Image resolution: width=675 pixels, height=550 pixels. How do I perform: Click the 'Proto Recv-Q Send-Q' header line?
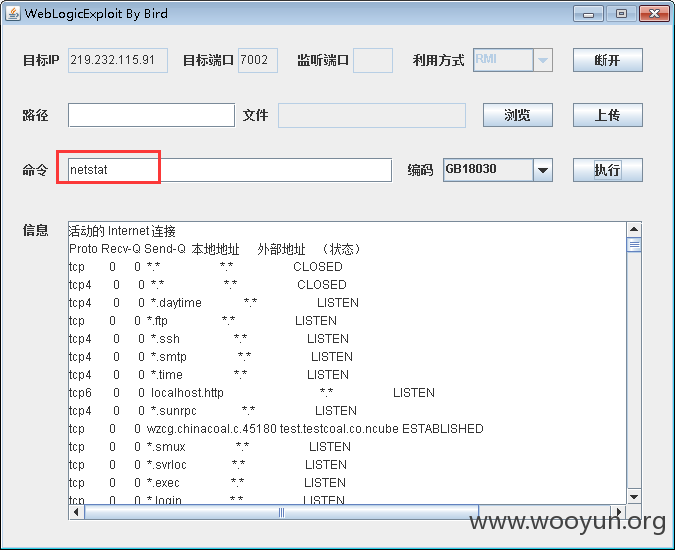tap(214, 249)
